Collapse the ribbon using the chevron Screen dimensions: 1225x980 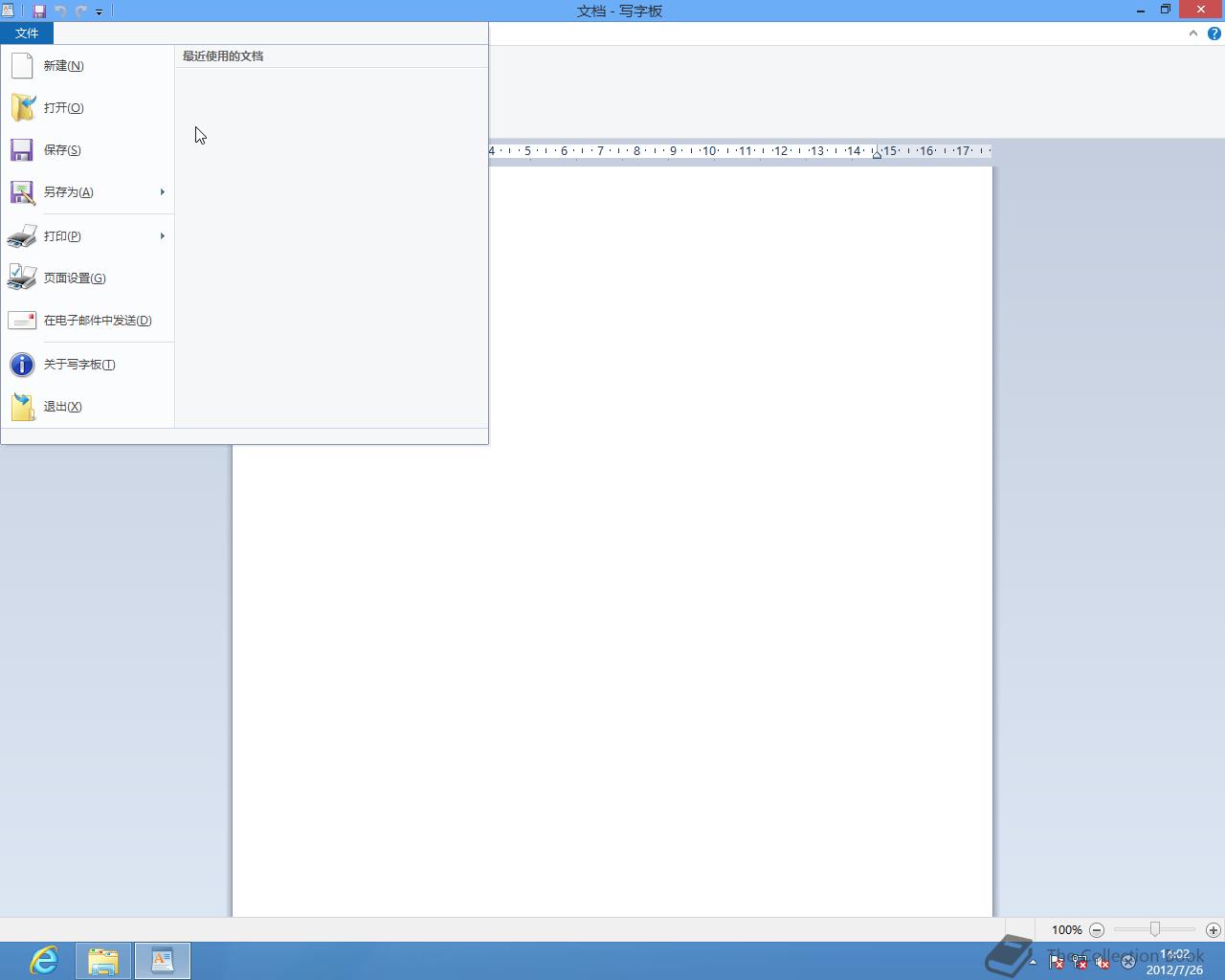pos(1193,33)
